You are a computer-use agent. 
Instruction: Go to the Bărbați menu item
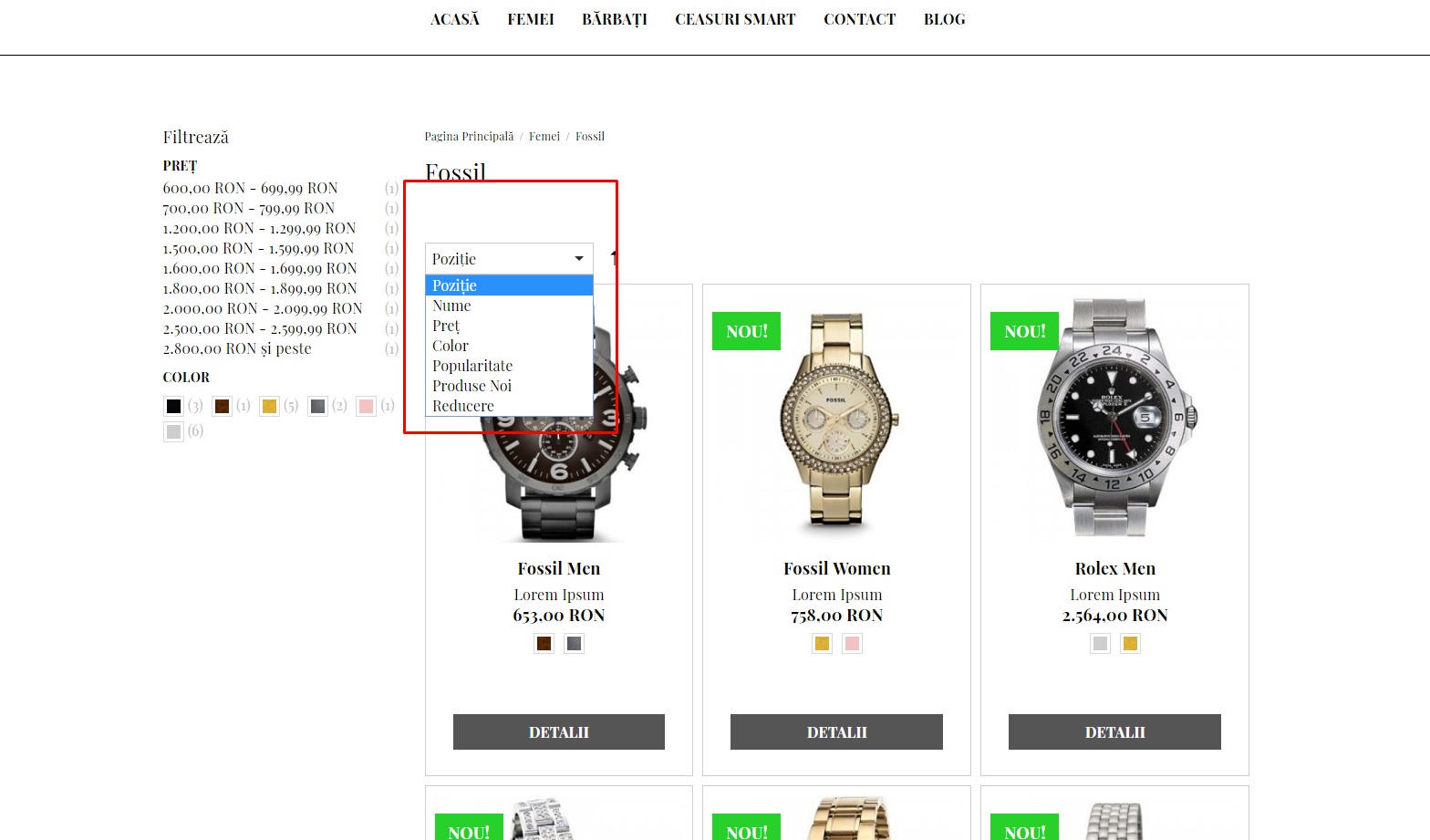[x=615, y=19]
